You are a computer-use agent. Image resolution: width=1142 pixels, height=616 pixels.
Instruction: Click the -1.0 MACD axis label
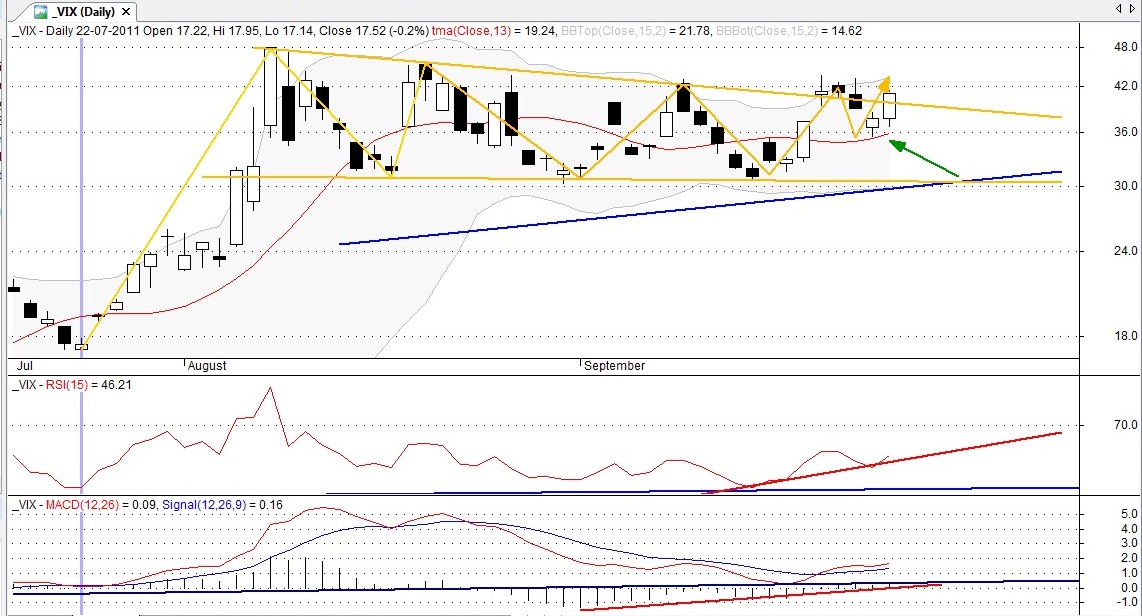tap(1127, 602)
